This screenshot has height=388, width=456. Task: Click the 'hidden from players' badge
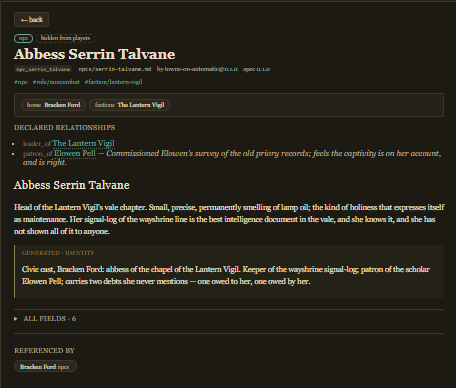(x=65, y=38)
